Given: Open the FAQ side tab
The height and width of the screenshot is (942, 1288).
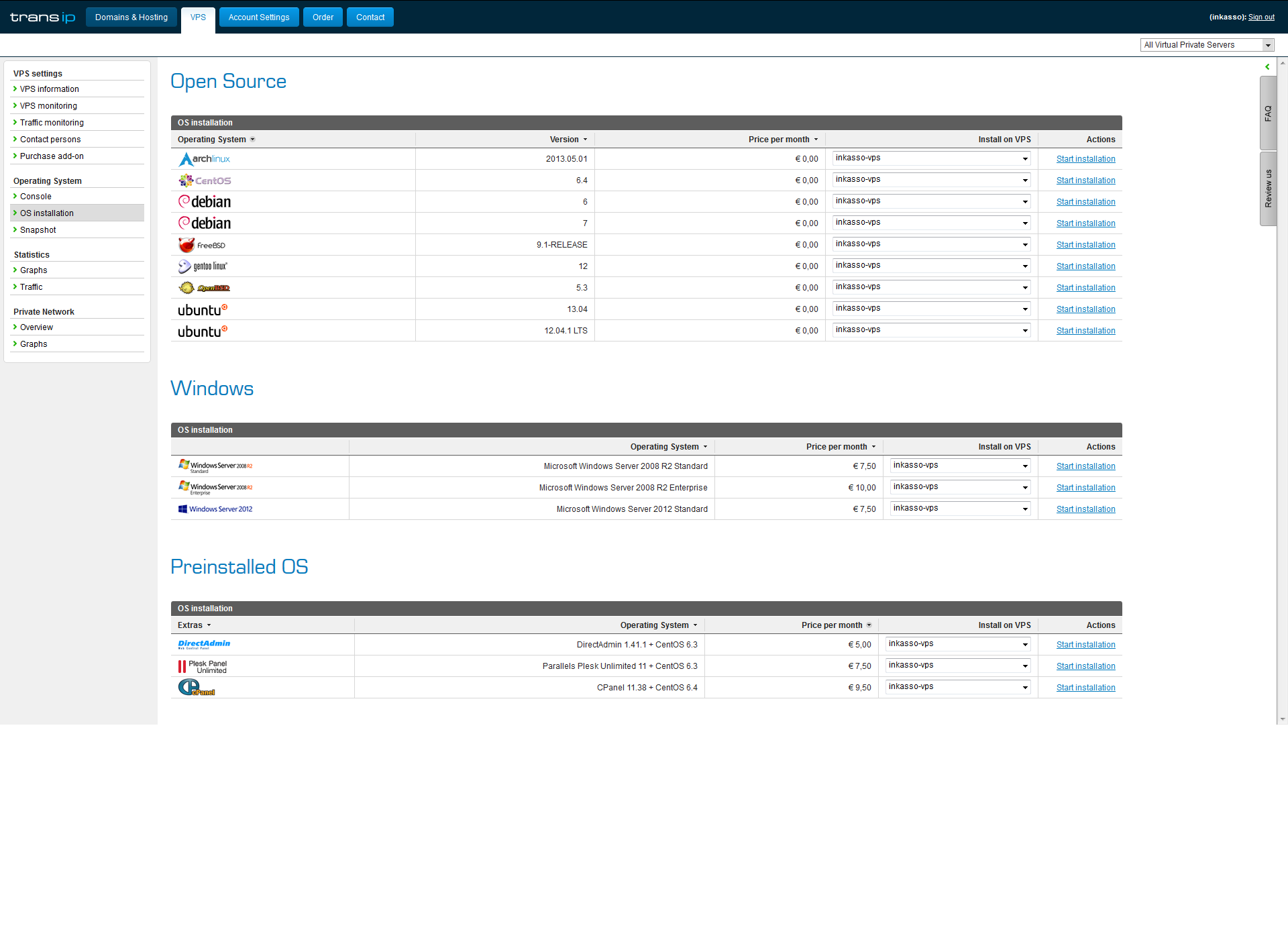Looking at the screenshot, I should pos(1268,113).
